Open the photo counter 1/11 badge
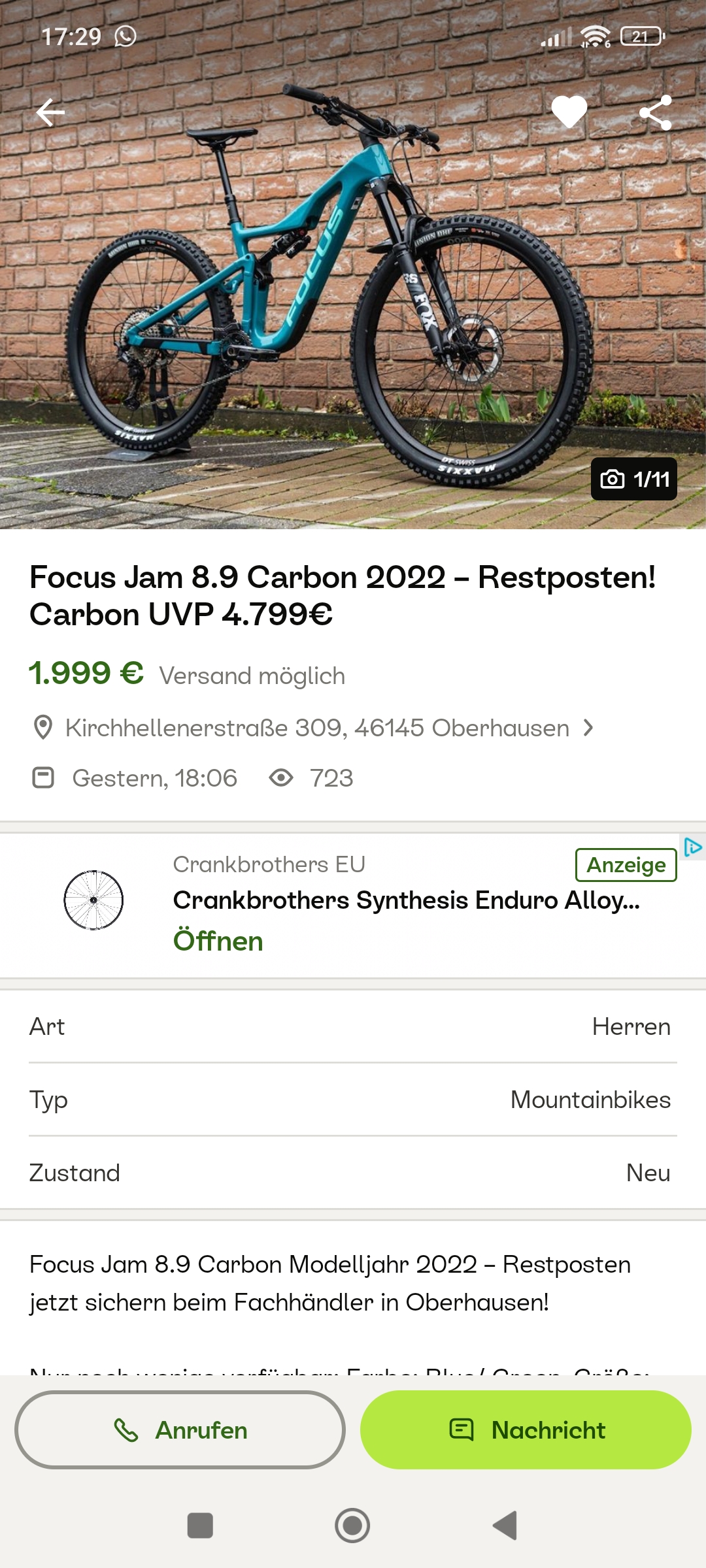Viewport: 706px width, 1568px height. (x=633, y=479)
